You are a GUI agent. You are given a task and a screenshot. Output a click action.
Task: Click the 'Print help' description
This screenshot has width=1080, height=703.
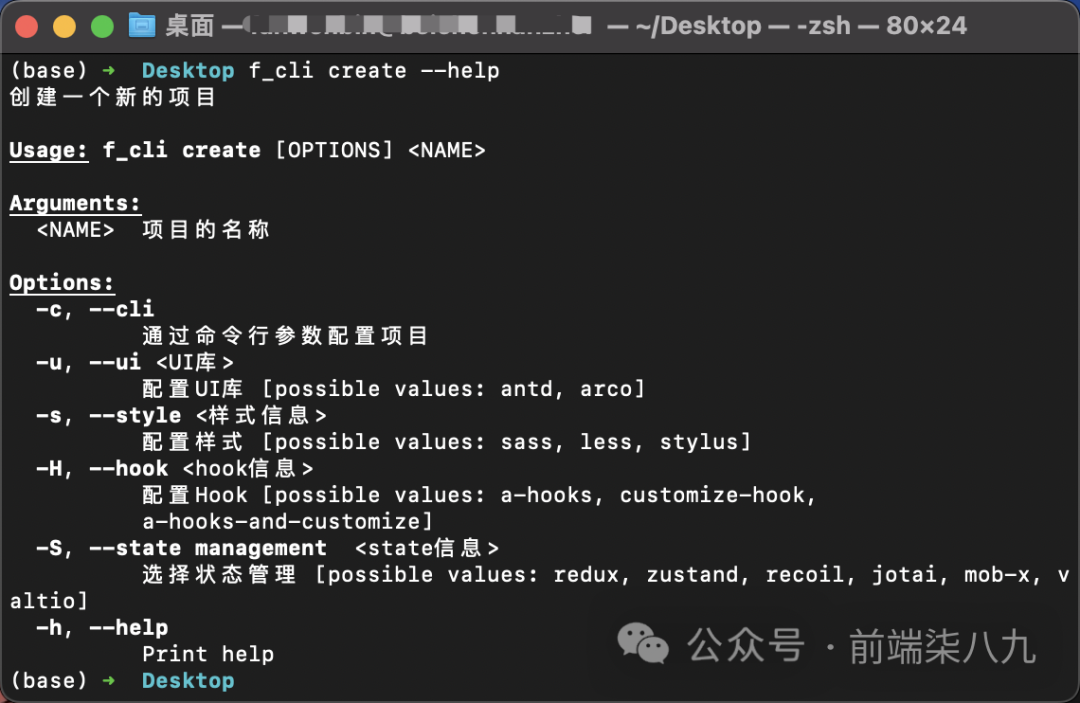pyautogui.click(x=208, y=654)
